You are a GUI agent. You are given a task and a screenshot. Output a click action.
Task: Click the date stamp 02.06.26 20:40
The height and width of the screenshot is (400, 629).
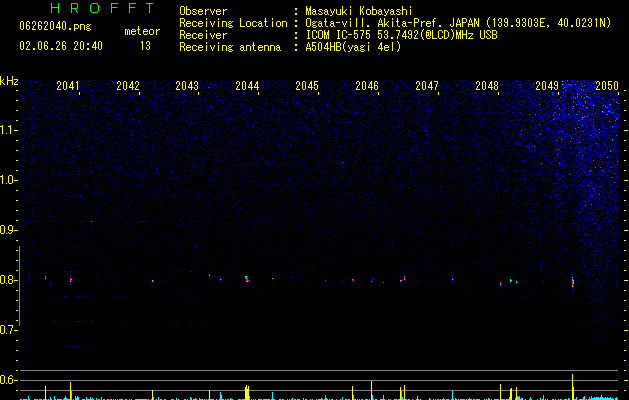61,46
